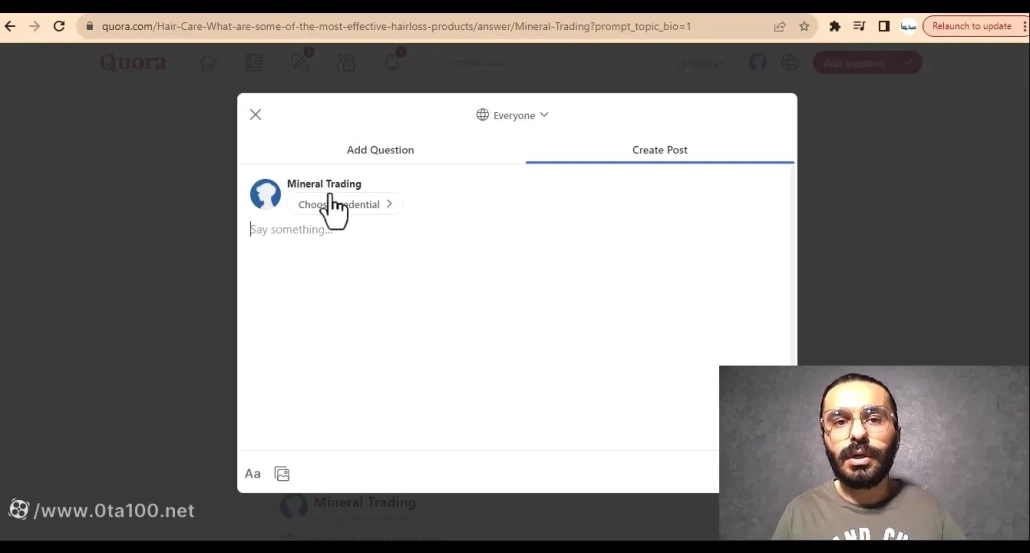Insert an image using the picture icon
Screen dimensions: 1030x553
click(282, 474)
